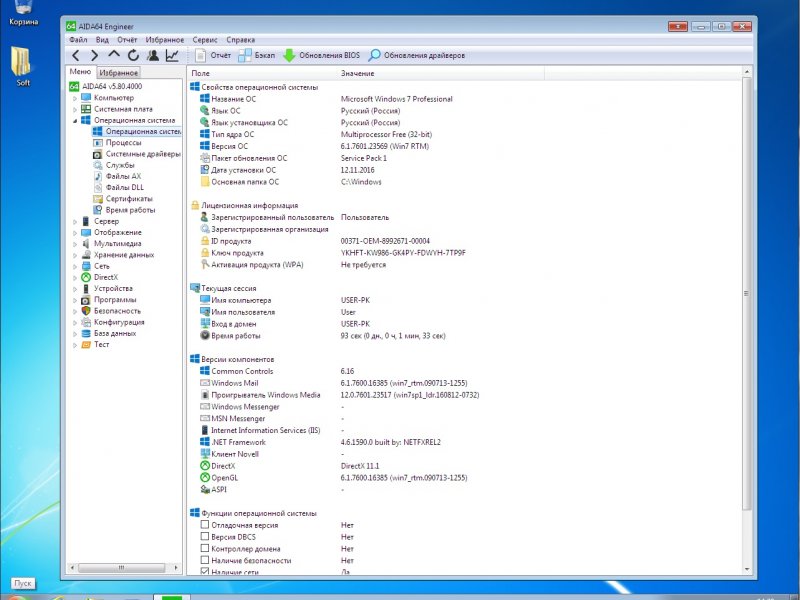This screenshot has width=800, height=600.
Task: Select the Безопасность tree node
Action: tap(117, 311)
